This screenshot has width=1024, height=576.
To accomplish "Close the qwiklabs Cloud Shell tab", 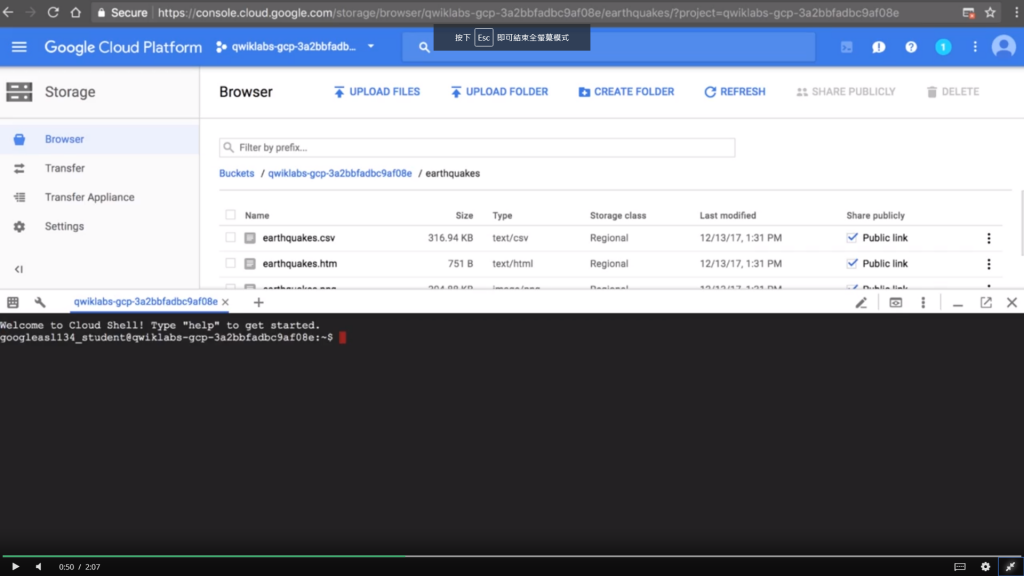I will (225, 302).
